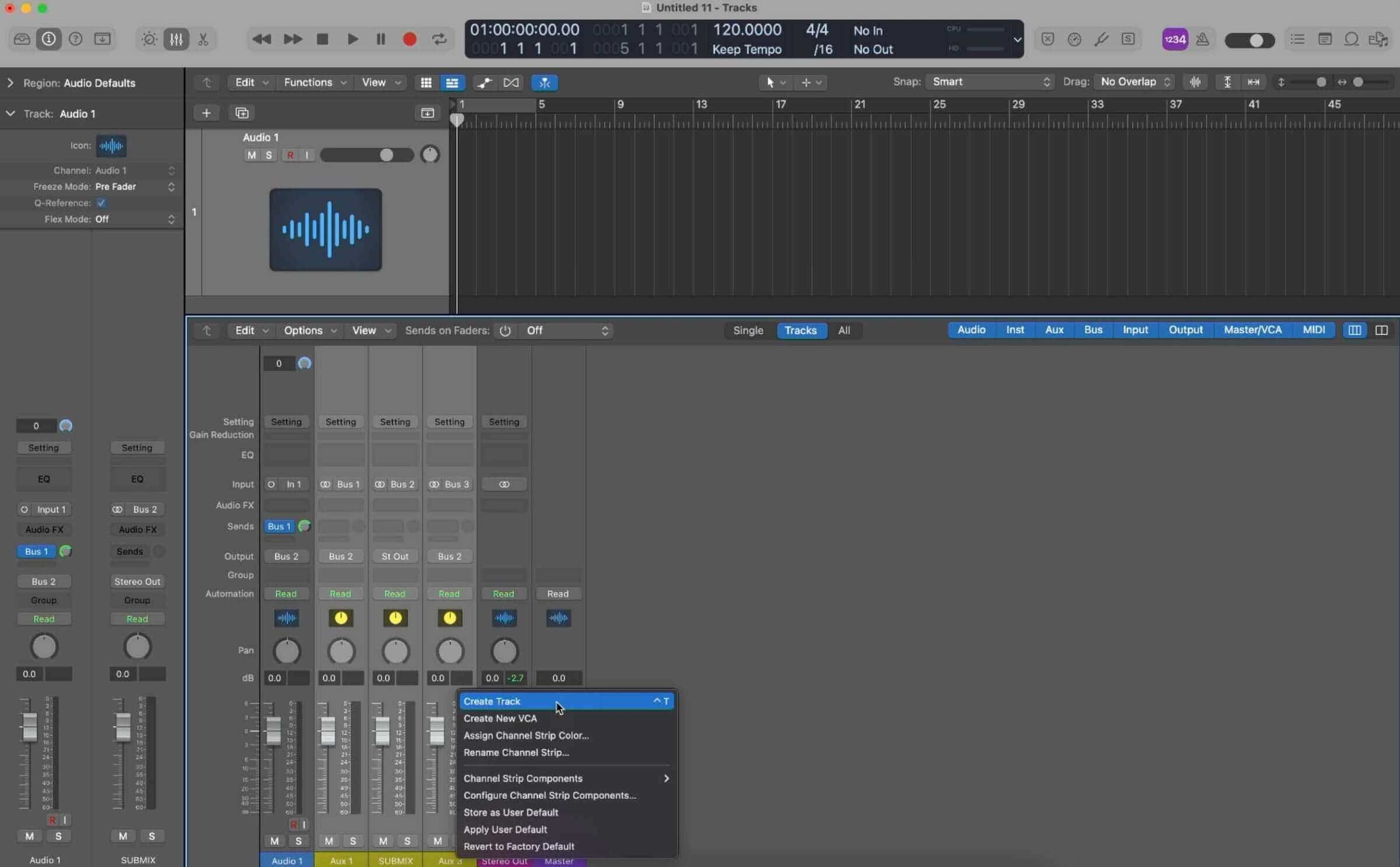This screenshot has height=867, width=1400.
Task: Start playback with Play button
Action: [x=352, y=39]
